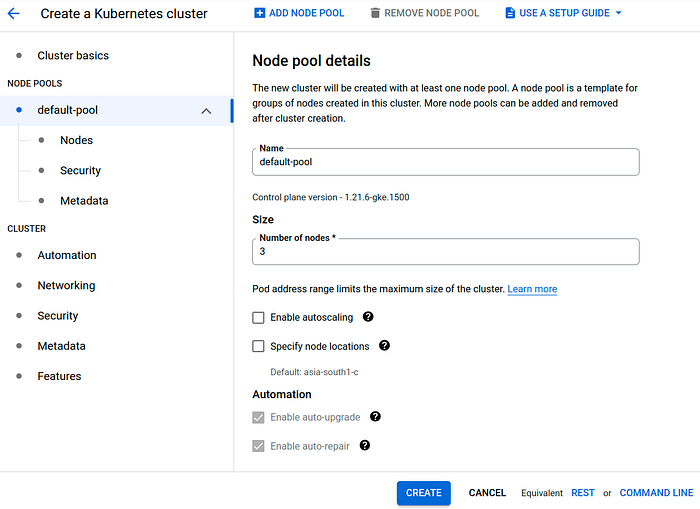This screenshot has height=509, width=700.
Task: Toggle the Enable auto-upgrade checkbox
Action: [x=258, y=417]
